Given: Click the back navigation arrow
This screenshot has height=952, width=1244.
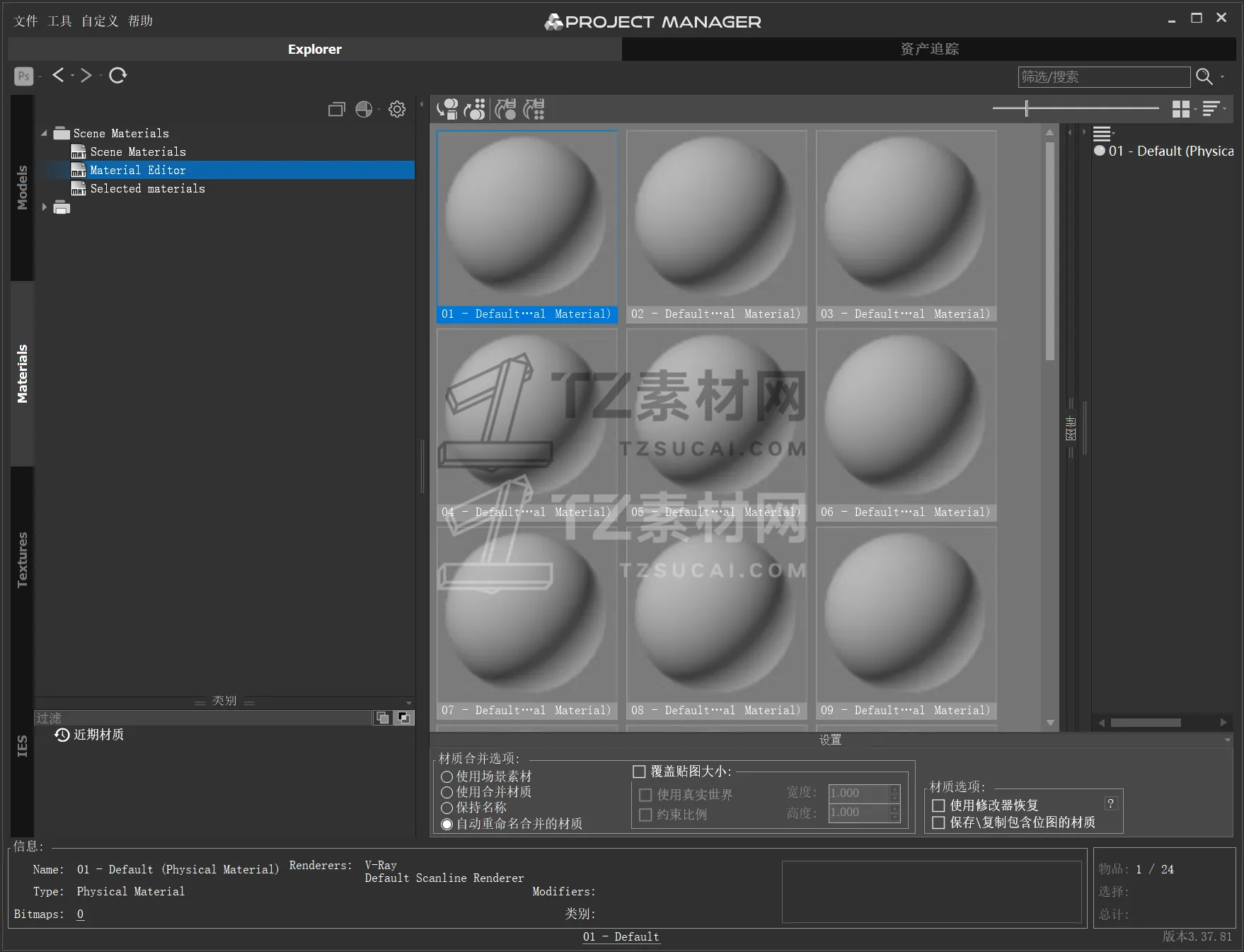Looking at the screenshot, I should coord(59,76).
